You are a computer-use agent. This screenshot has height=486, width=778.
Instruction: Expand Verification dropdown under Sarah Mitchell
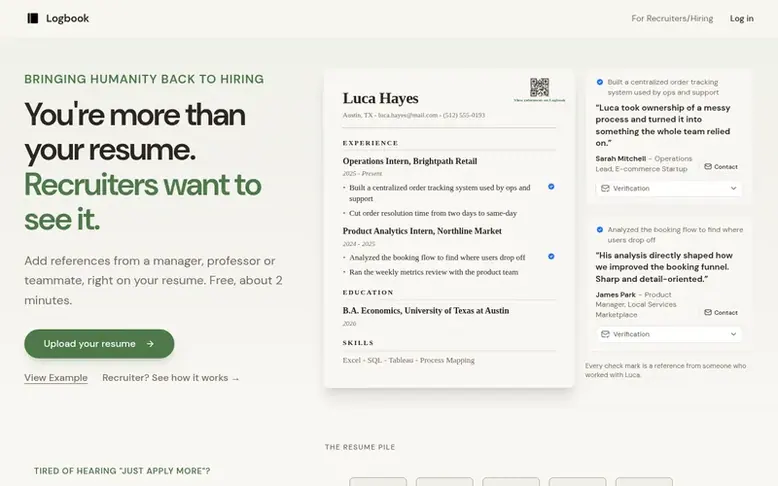(x=669, y=189)
